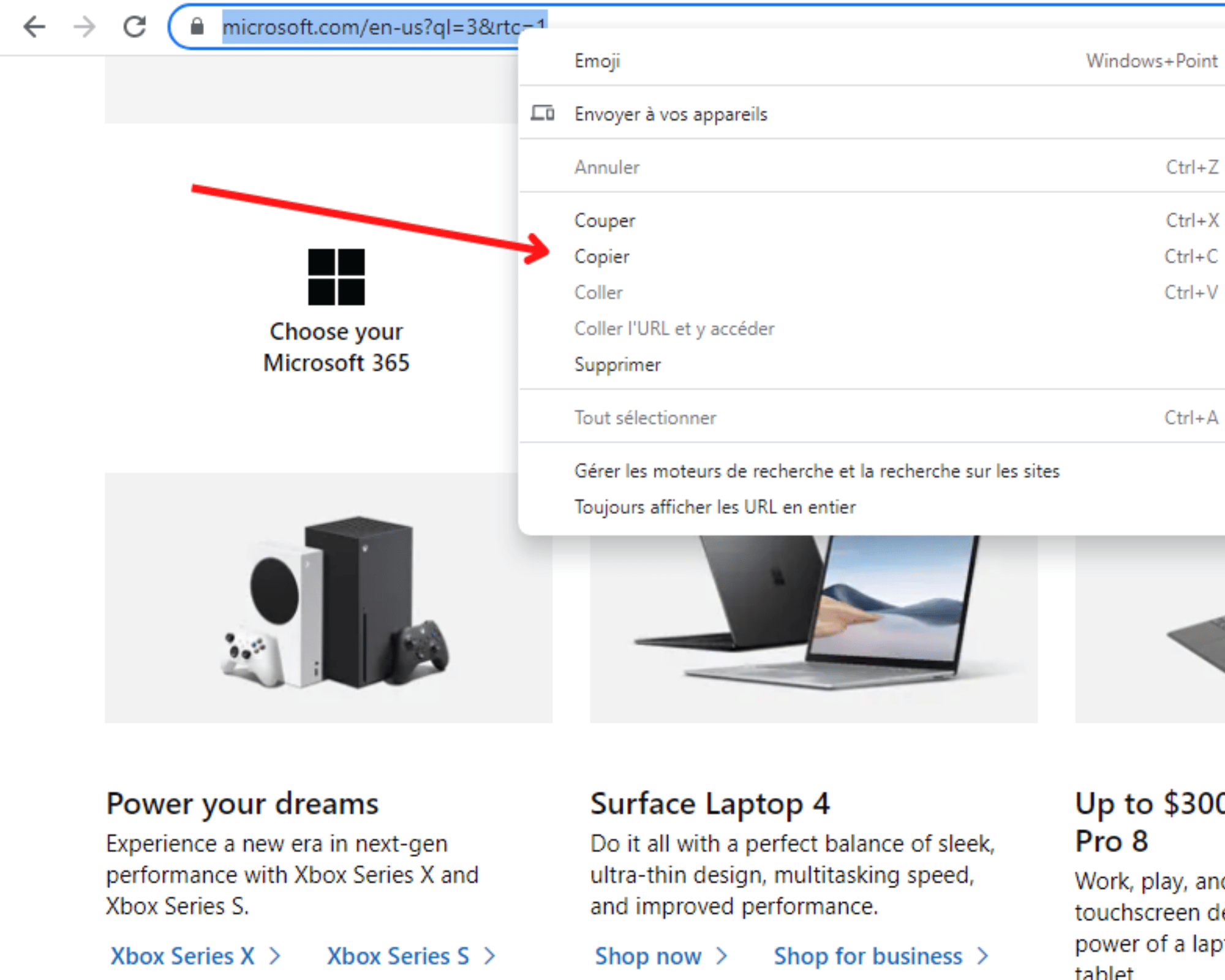Click the Surface Laptop 4 product image
This screenshot has width=1225, height=980.
(x=813, y=629)
